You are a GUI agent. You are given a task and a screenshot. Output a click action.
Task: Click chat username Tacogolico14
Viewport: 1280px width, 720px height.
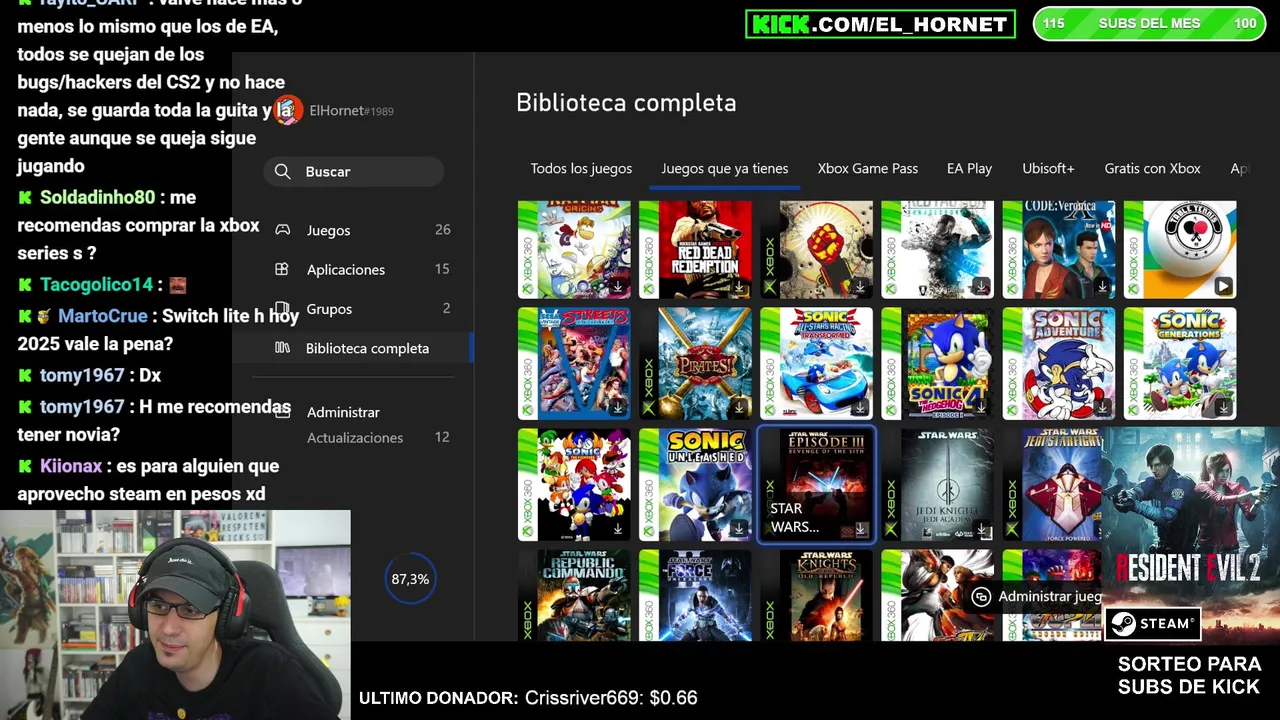point(97,284)
